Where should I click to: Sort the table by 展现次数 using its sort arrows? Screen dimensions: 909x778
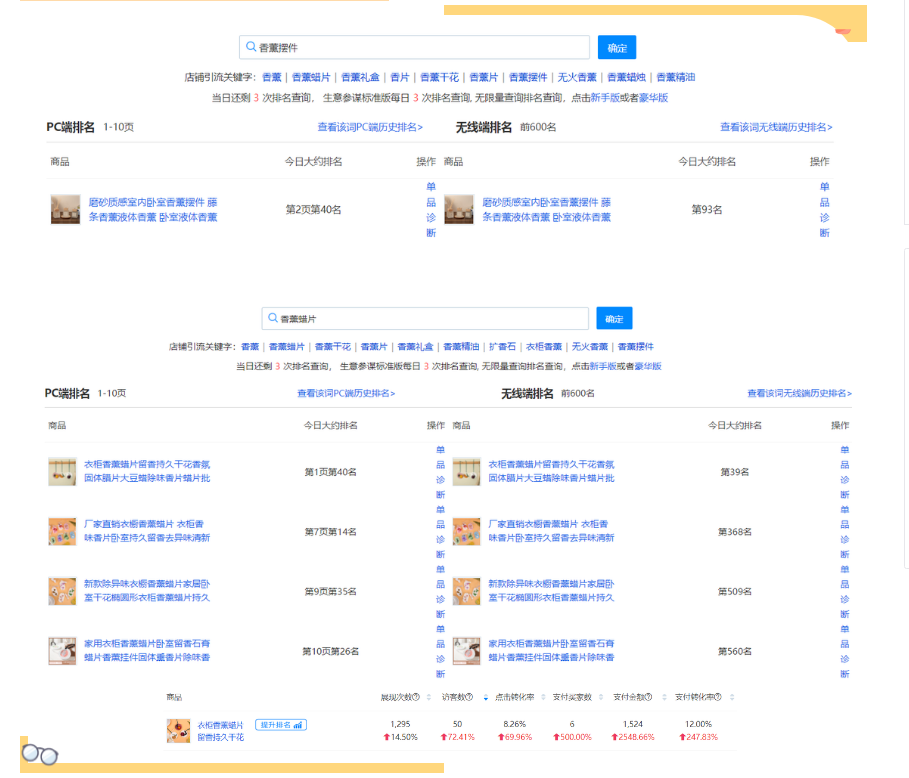click(429, 697)
